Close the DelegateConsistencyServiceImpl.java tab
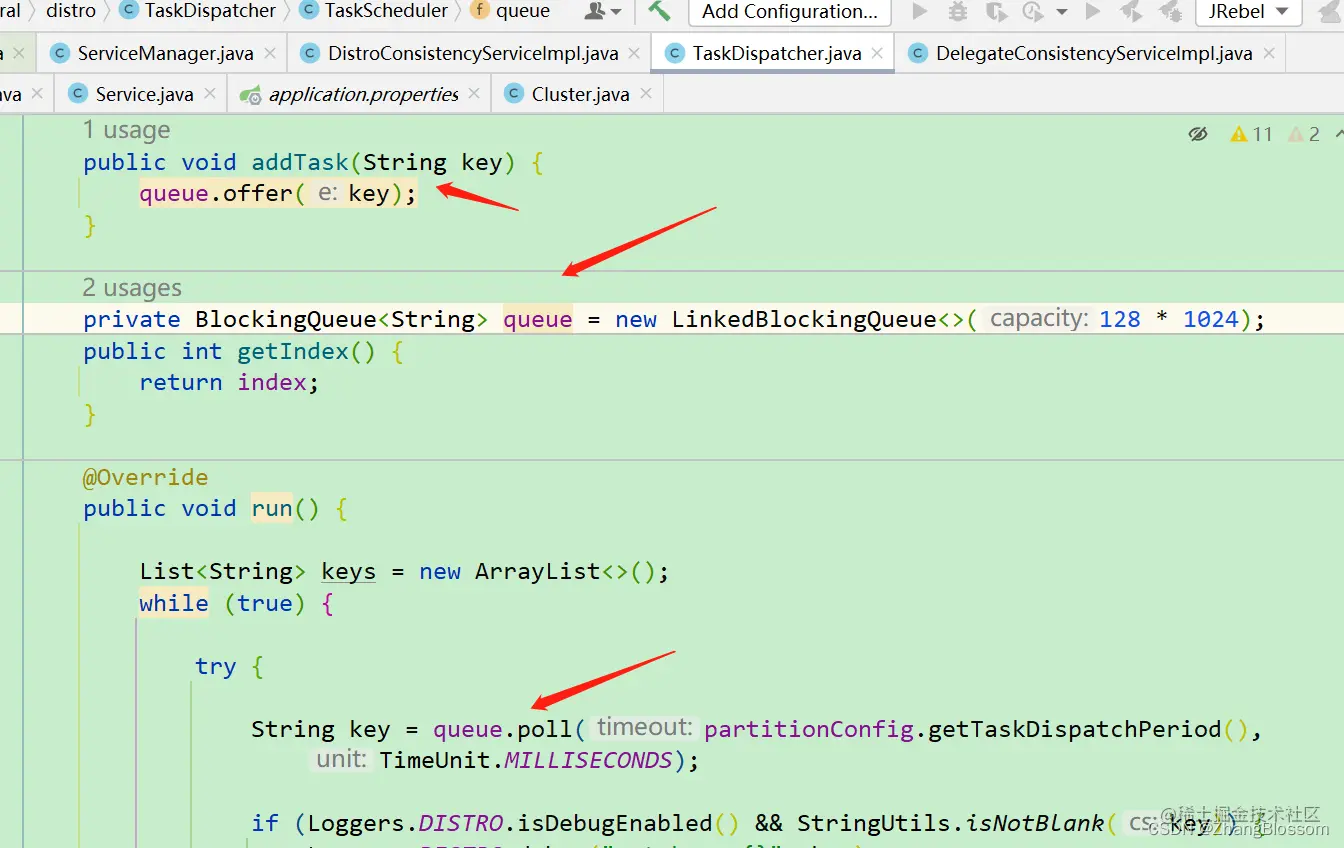 tap(1268, 53)
